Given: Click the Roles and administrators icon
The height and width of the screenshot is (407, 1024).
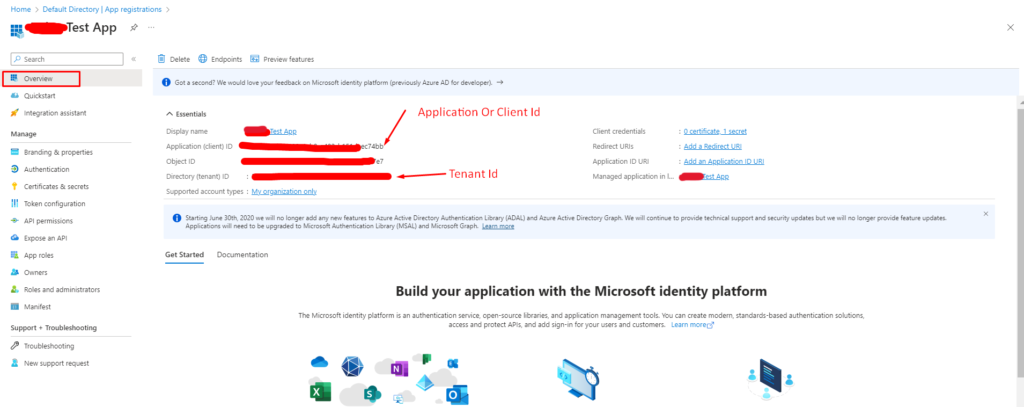Looking at the screenshot, I should [14, 289].
